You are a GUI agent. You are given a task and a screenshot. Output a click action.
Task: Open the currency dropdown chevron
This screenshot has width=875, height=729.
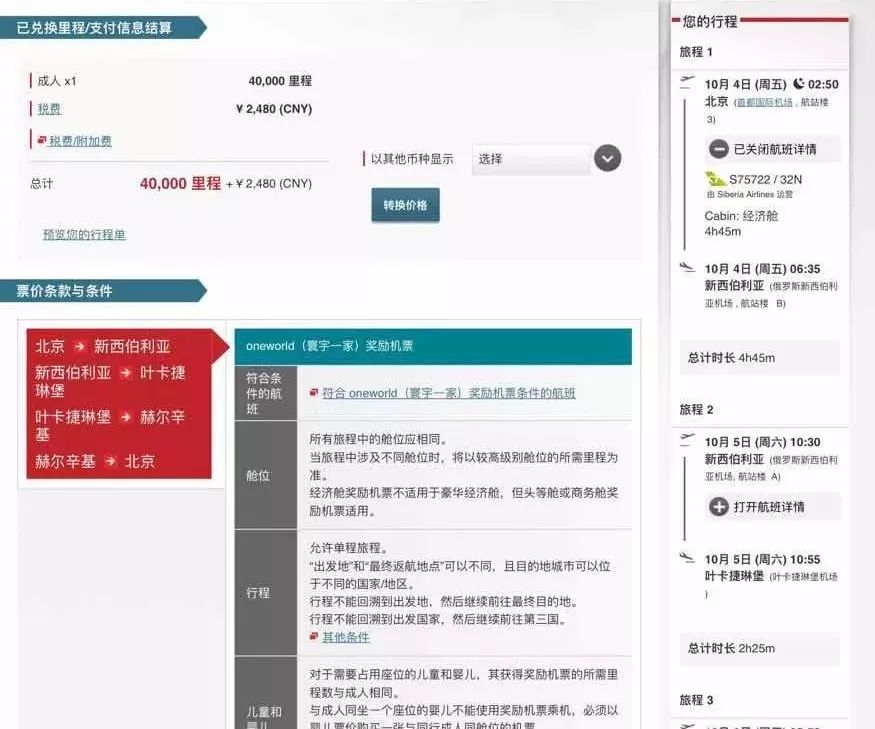click(x=607, y=158)
